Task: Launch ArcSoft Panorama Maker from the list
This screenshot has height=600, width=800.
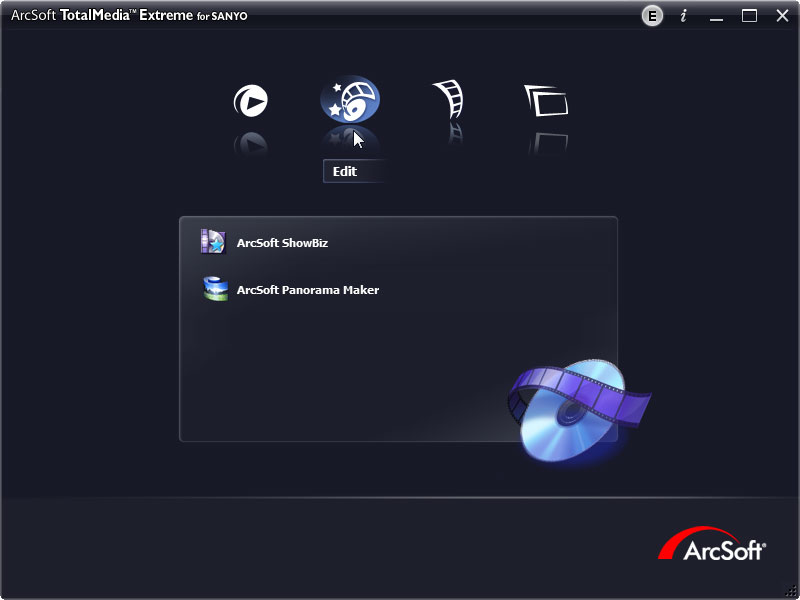Action: tap(308, 290)
